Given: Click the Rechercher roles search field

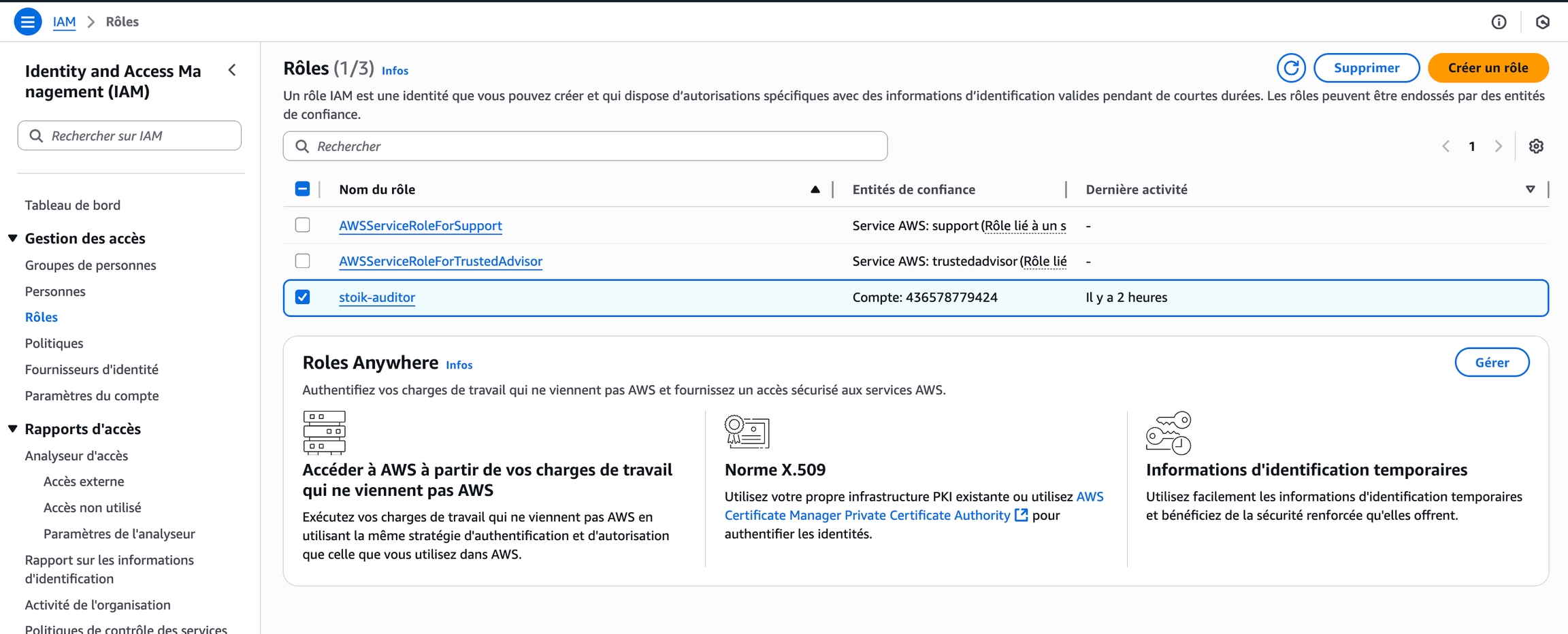Looking at the screenshot, I should point(585,146).
